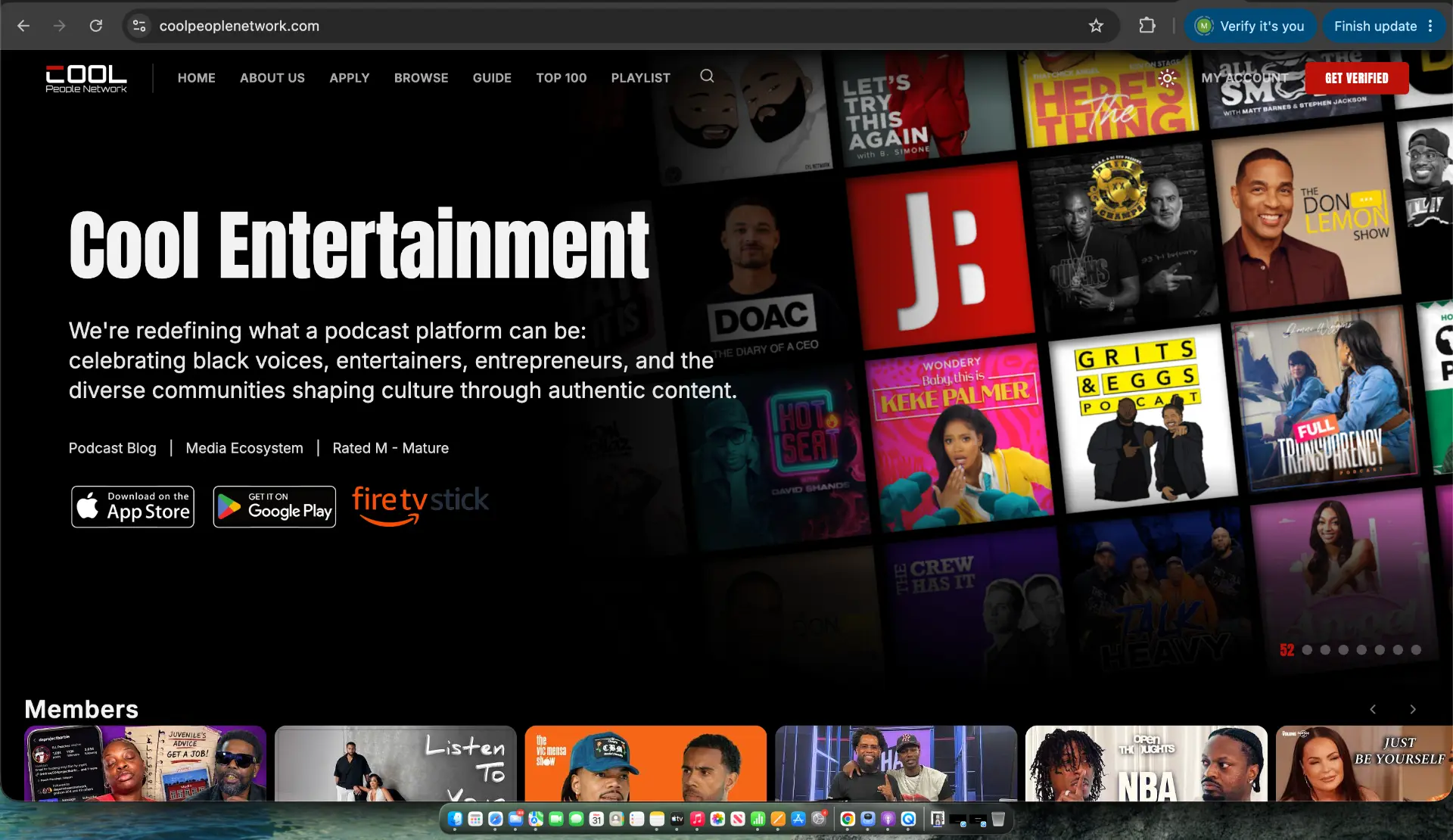Viewport: 1453px width, 840px height.
Task: Open Finder in the dock
Action: 455,819
